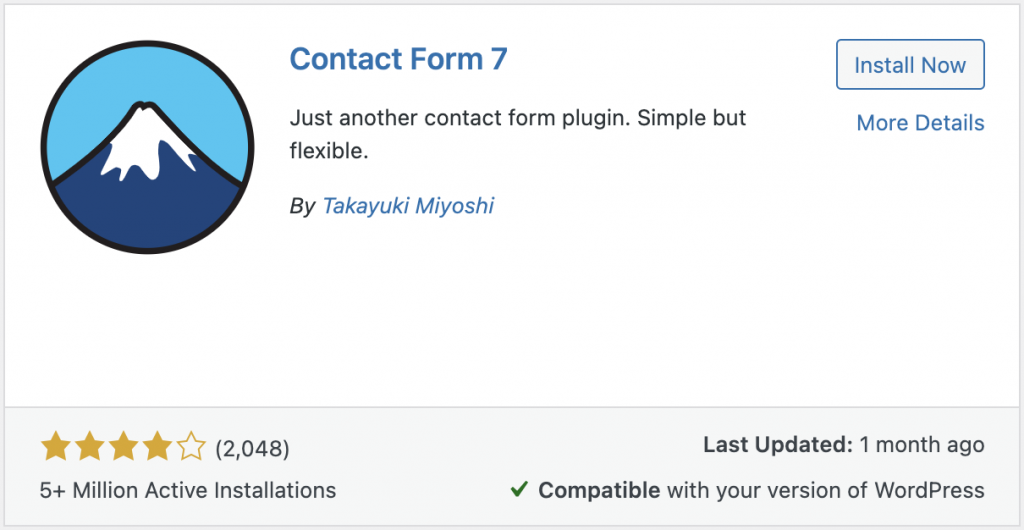Click the 5+ Million Active Installations text
1024x530 pixels.
click(x=188, y=491)
